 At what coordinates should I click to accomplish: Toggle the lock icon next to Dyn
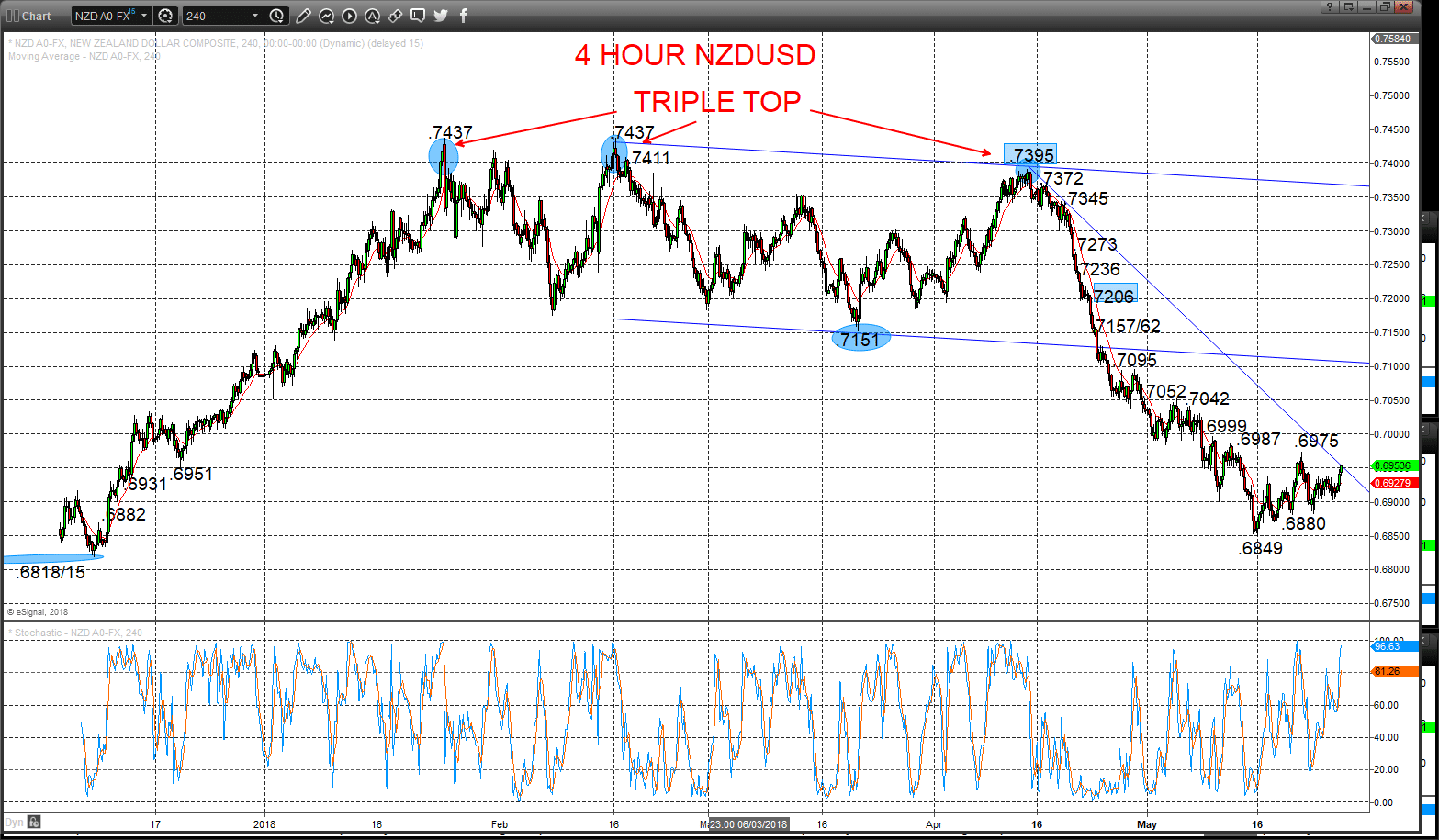pos(34,822)
